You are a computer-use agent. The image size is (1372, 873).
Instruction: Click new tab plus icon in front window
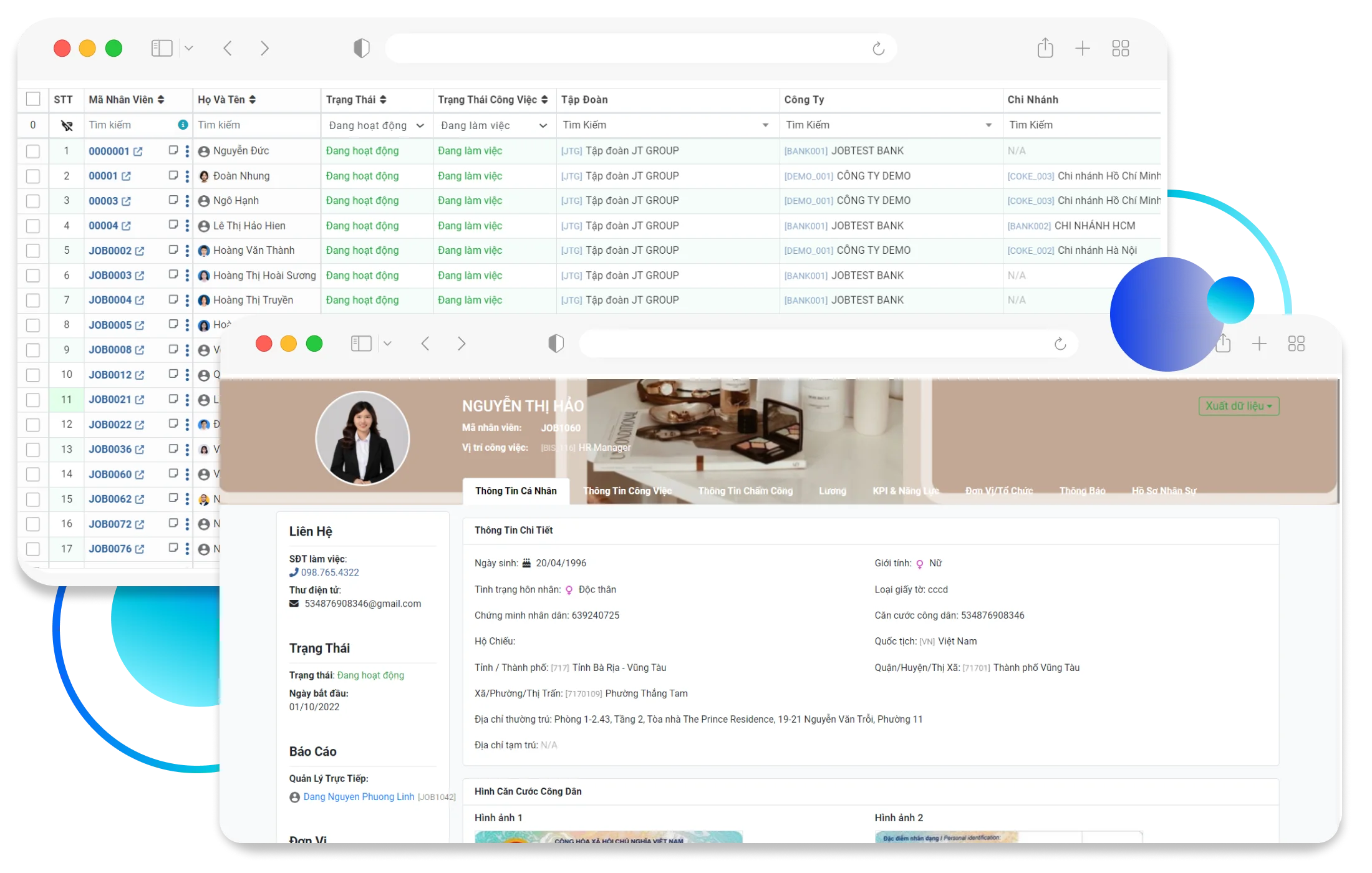[1259, 344]
